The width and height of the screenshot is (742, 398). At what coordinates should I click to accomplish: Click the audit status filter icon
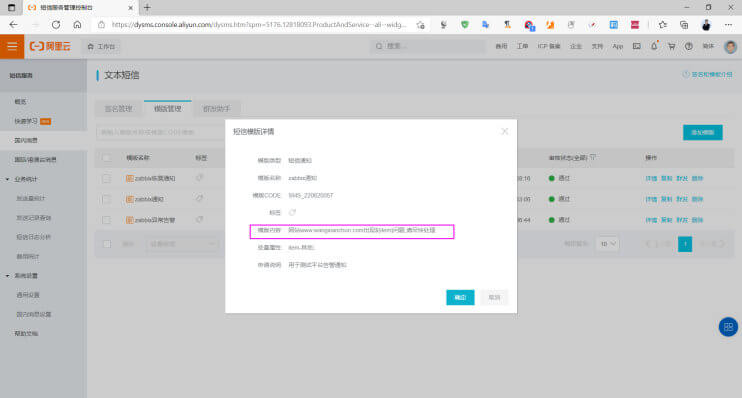592,158
